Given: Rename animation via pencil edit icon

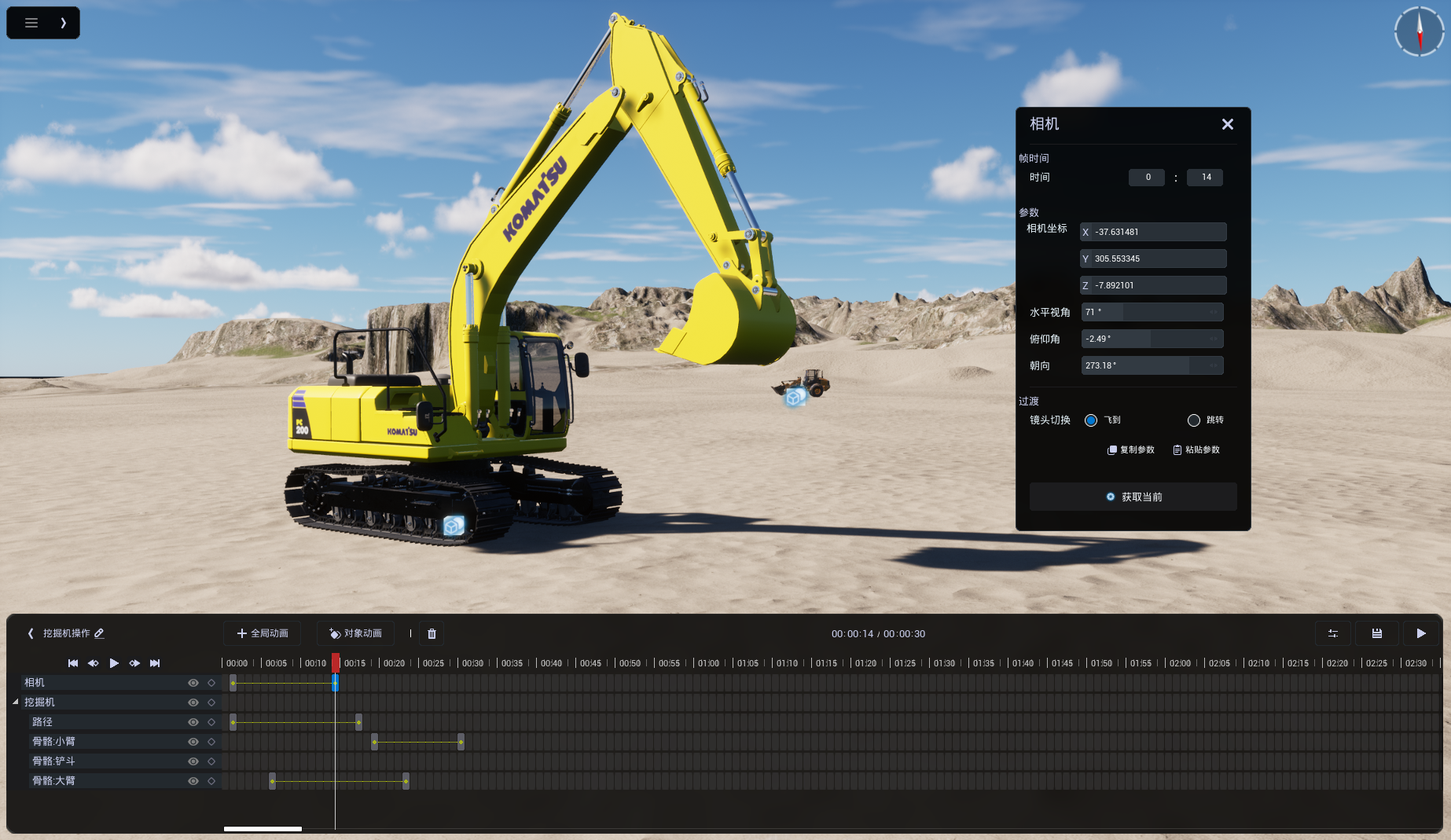Looking at the screenshot, I should pos(99,633).
